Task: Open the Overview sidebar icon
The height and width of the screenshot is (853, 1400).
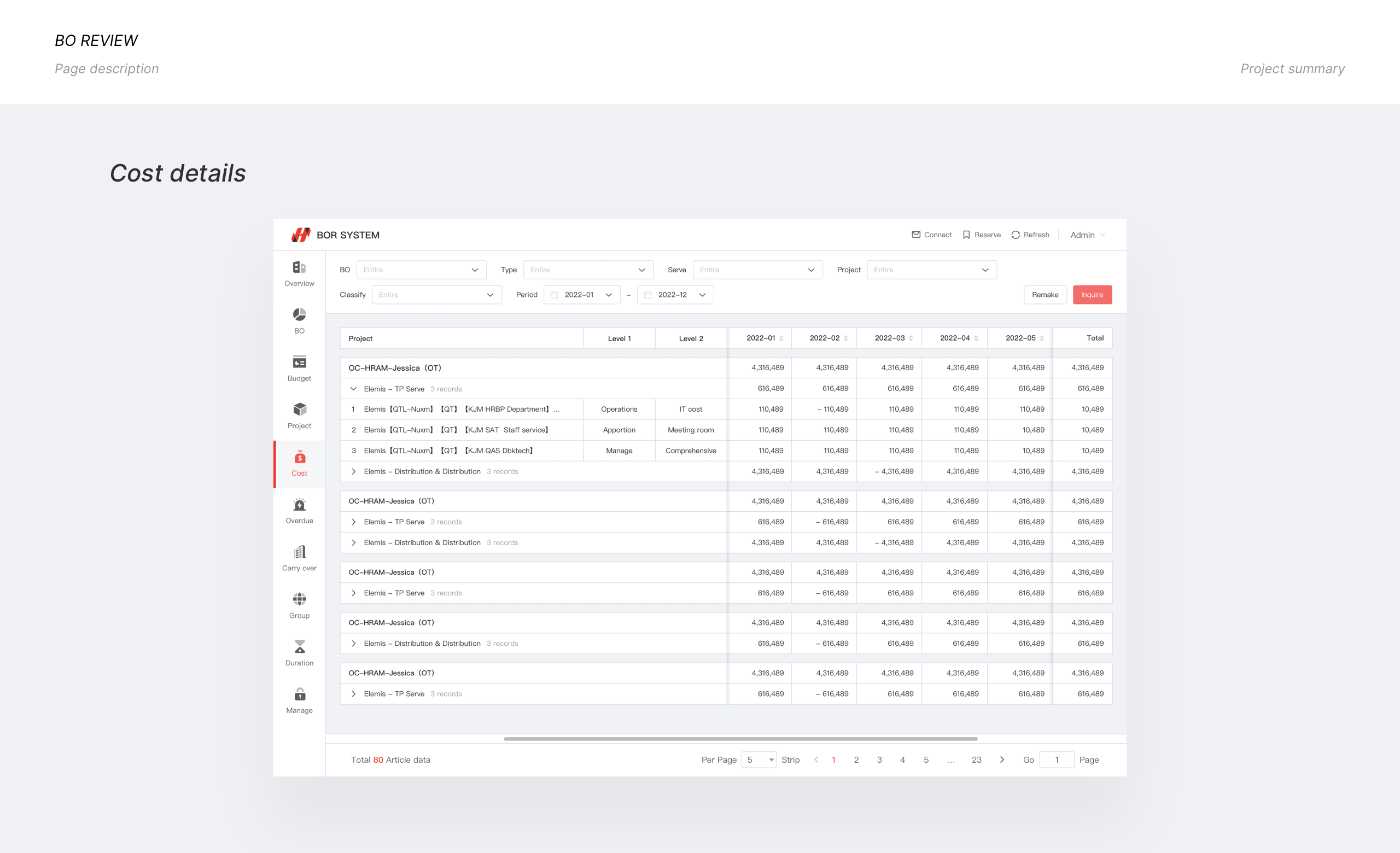Action: [x=300, y=267]
